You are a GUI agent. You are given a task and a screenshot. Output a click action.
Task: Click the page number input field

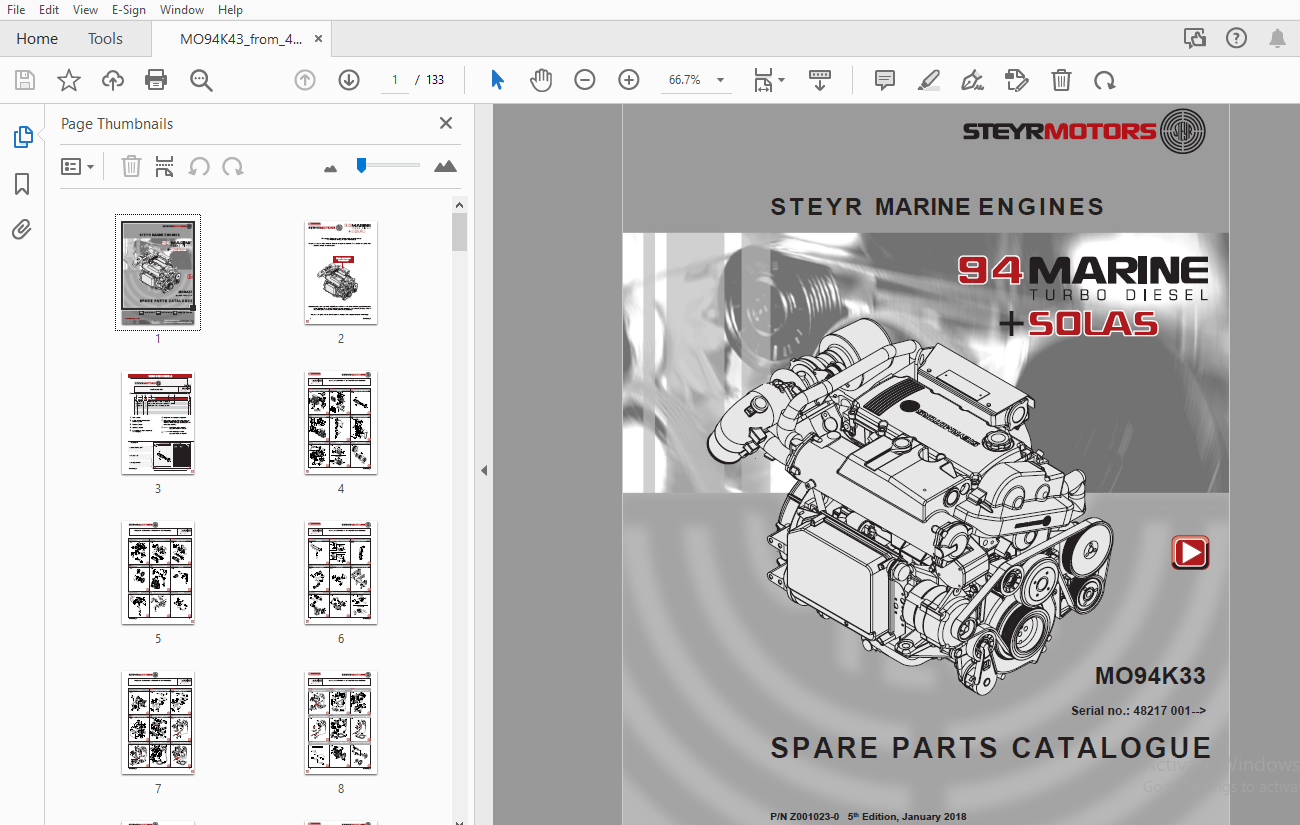[394, 80]
